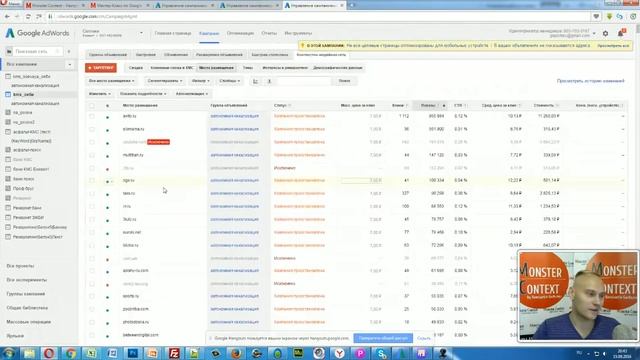Click the campaign search field in sidebar
640x360 pixels.
pos(38,51)
